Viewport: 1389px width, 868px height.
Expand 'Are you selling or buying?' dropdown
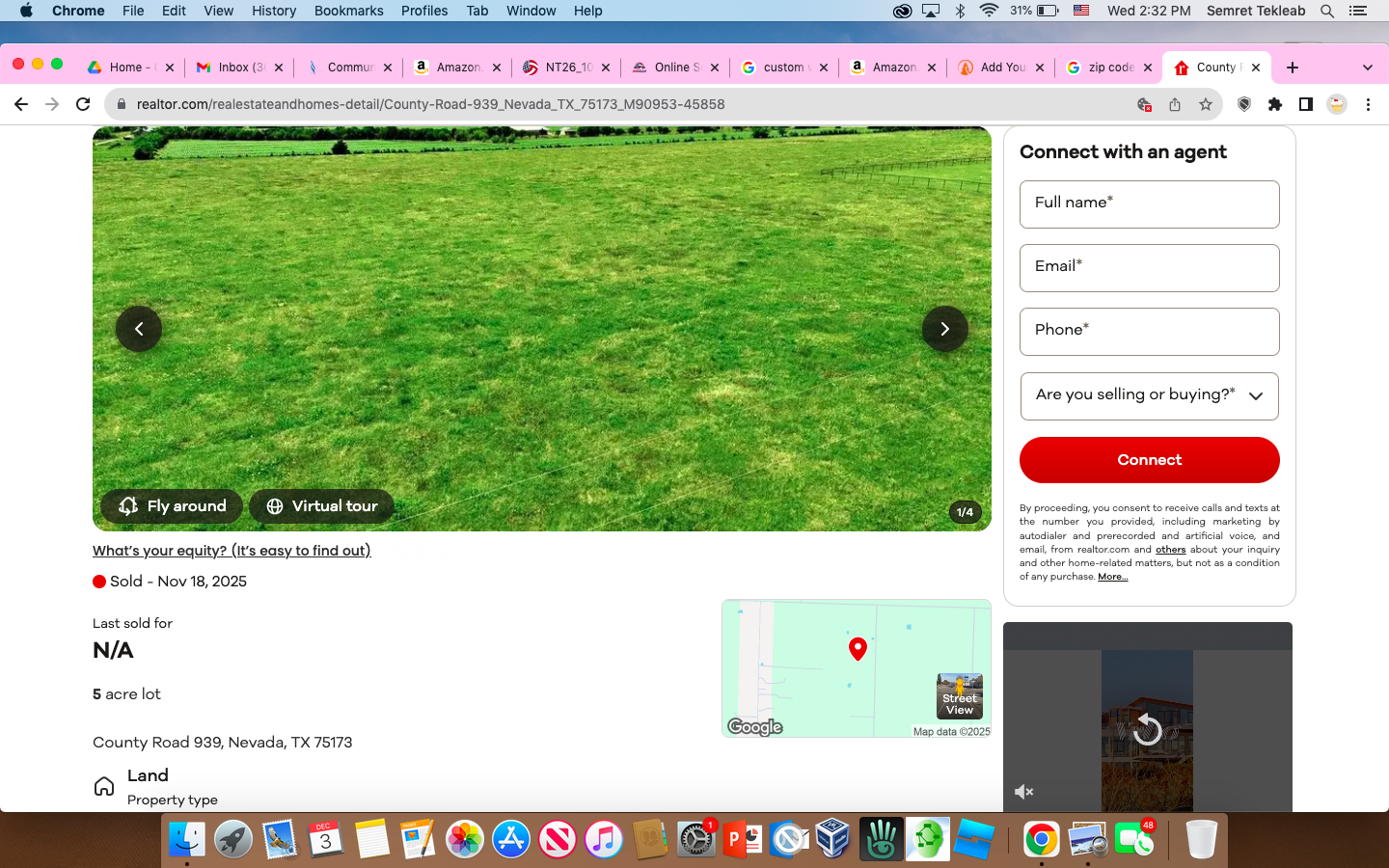tap(1149, 395)
